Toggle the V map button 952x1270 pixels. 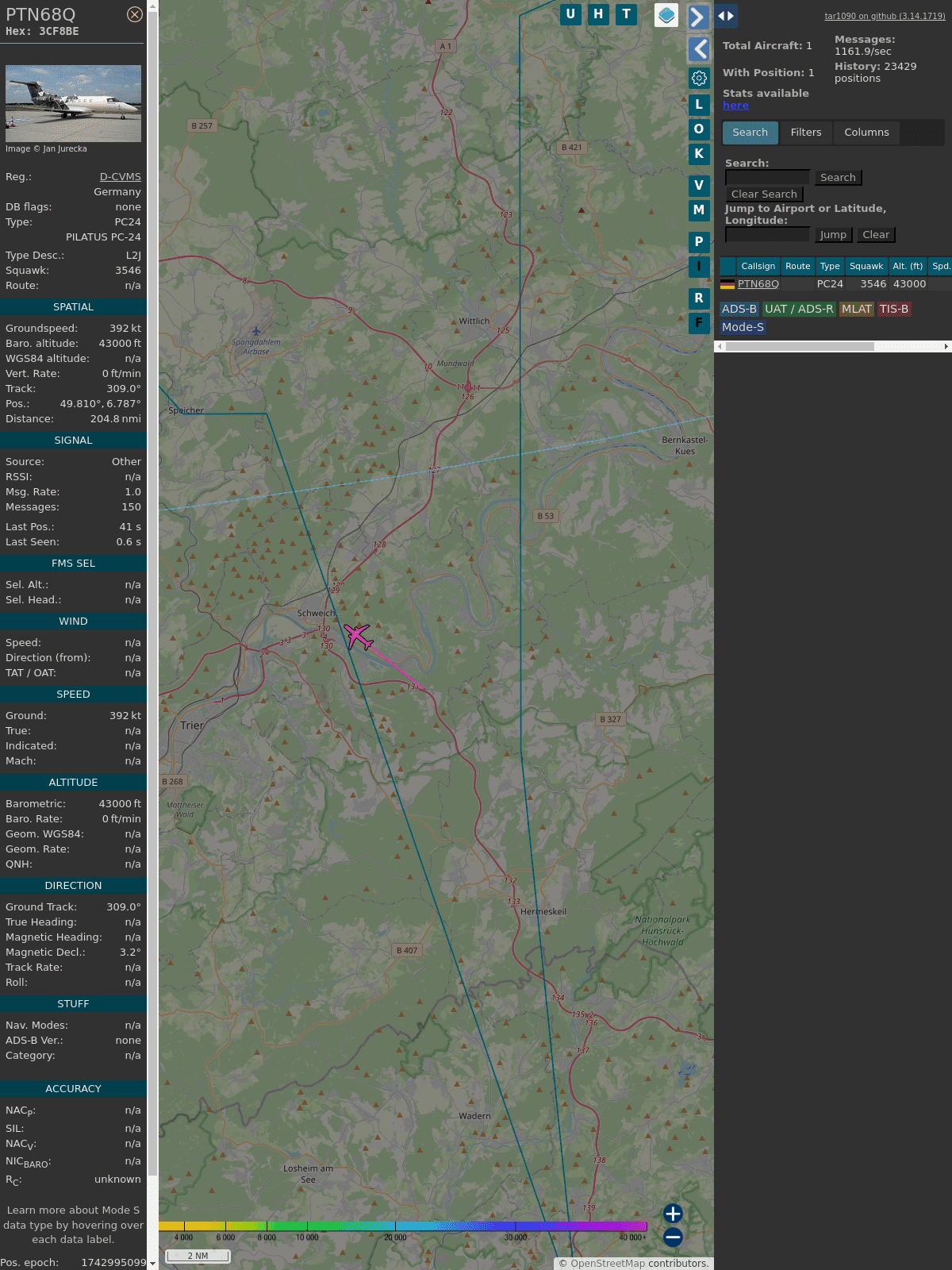(699, 185)
